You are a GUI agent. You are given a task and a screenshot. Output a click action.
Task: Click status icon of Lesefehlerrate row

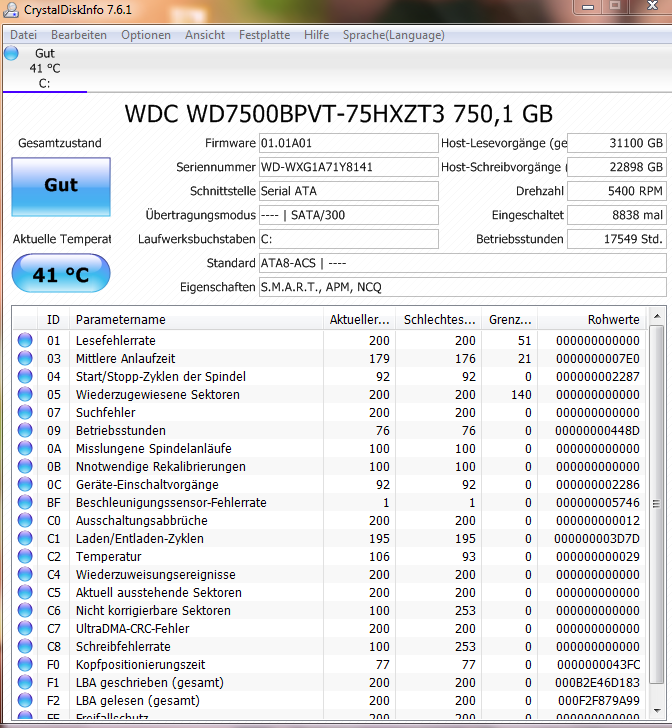click(x=25, y=340)
